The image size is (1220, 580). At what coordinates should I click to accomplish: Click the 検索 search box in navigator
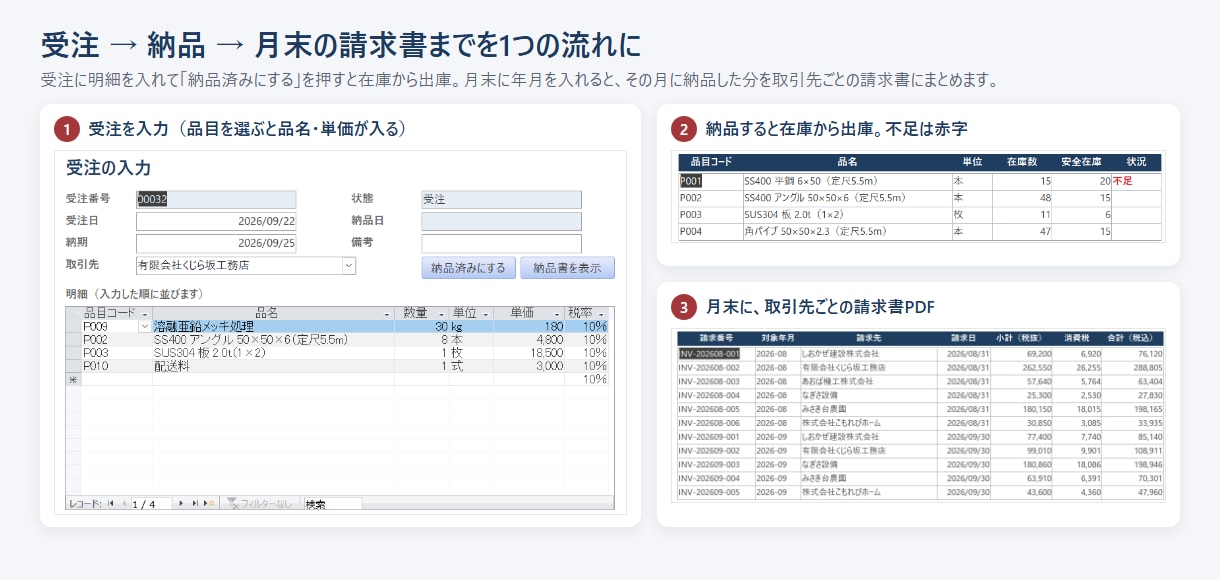click(x=332, y=504)
